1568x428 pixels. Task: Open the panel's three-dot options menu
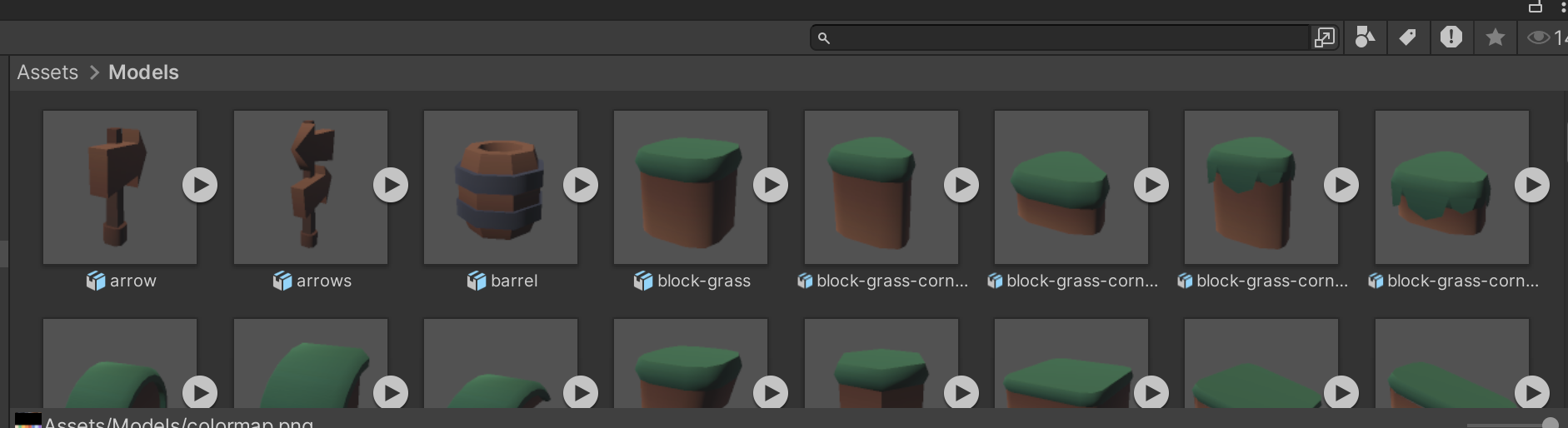tap(1563, 7)
